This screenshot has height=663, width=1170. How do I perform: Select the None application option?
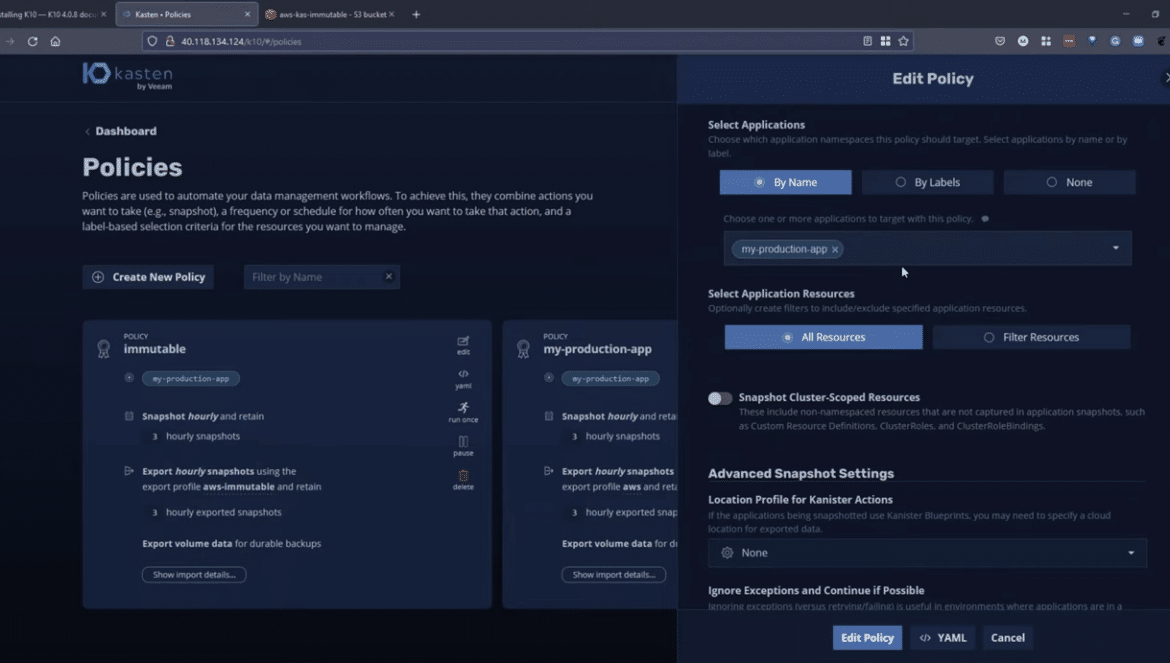click(1069, 182)
